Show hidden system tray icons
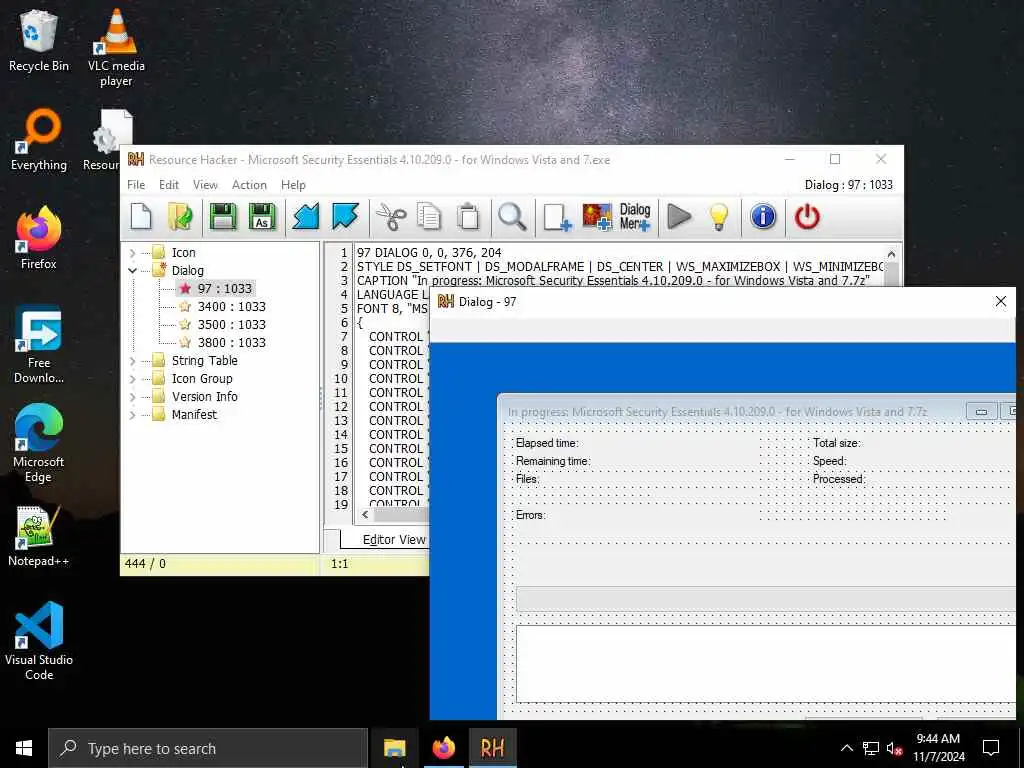1024x768 pixels. (x=846, y=748)
